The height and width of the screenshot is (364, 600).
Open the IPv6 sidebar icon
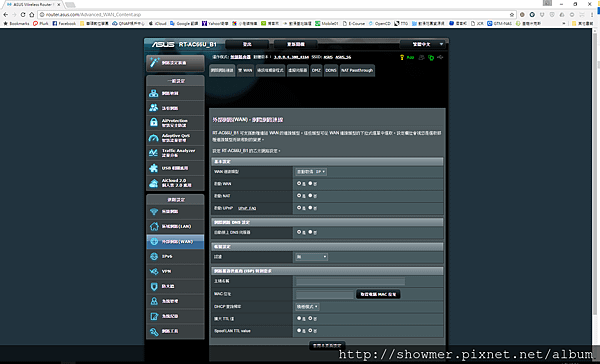(x=154, y=256)
